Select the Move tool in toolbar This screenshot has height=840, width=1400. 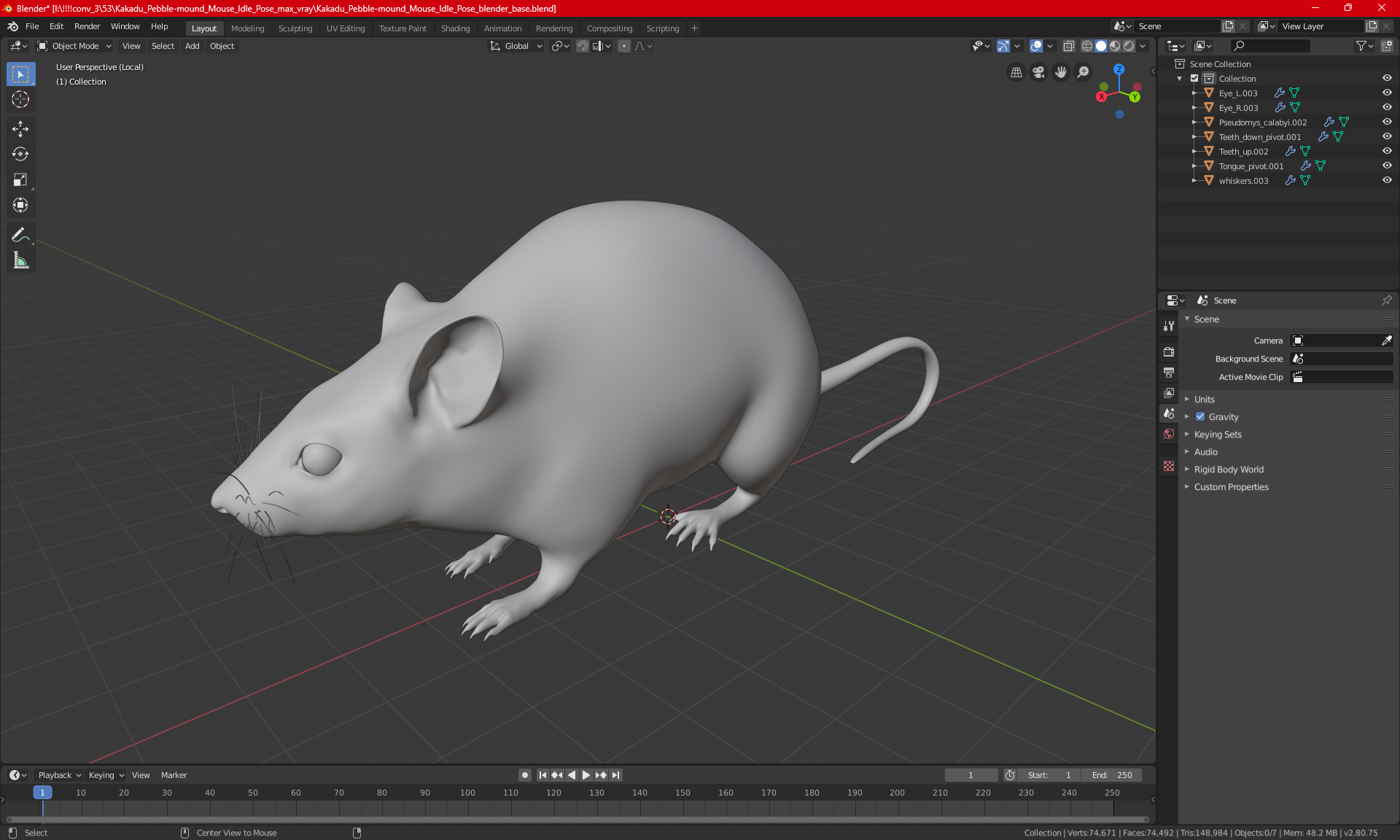click(20, 129)
